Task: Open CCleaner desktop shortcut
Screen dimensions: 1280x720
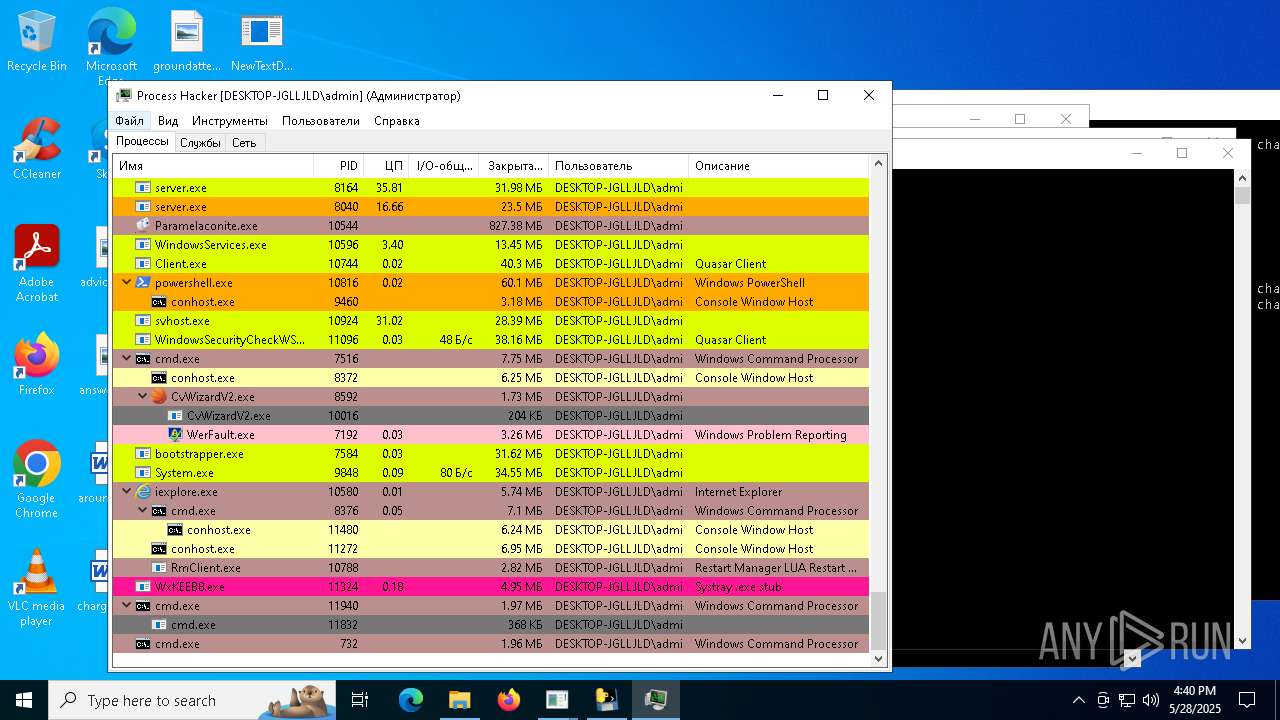Action: (x=37, y=149)
